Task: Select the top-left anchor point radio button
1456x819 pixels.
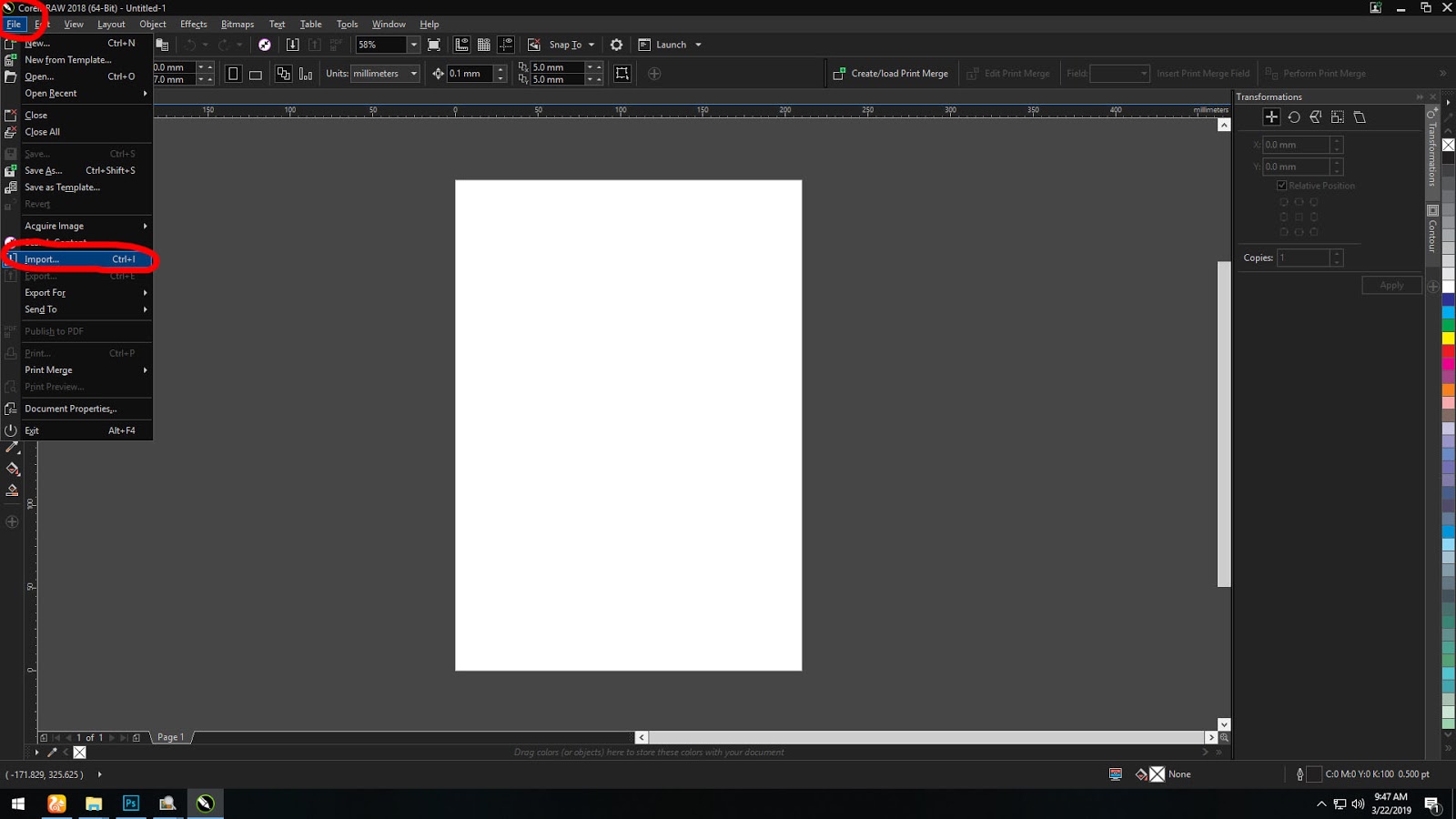Action: click(1284, 202)
